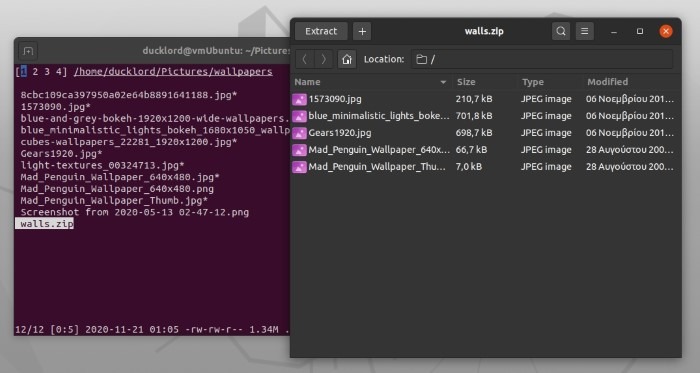Switch to tab 3 in terminal file manager

(47, 71)
